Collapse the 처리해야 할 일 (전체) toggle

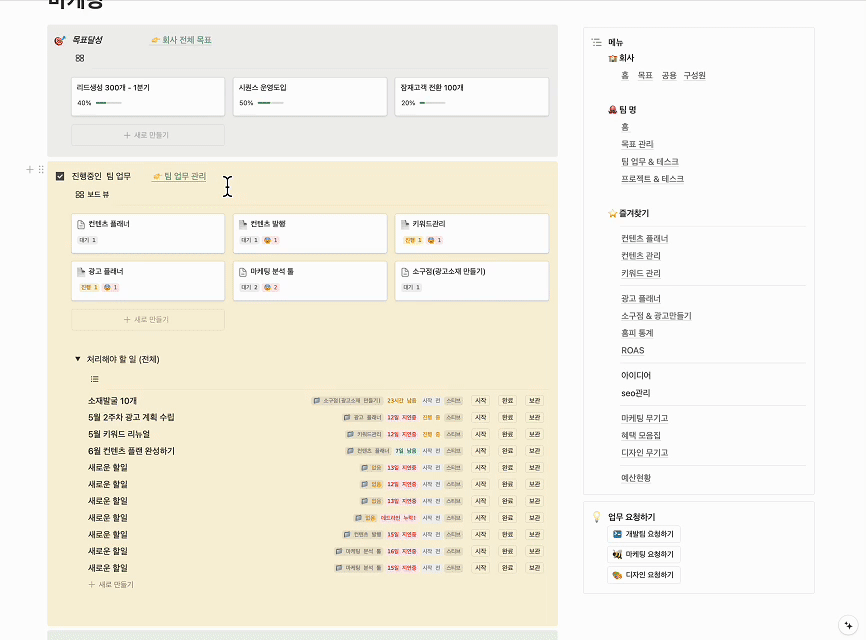point(78,359)
